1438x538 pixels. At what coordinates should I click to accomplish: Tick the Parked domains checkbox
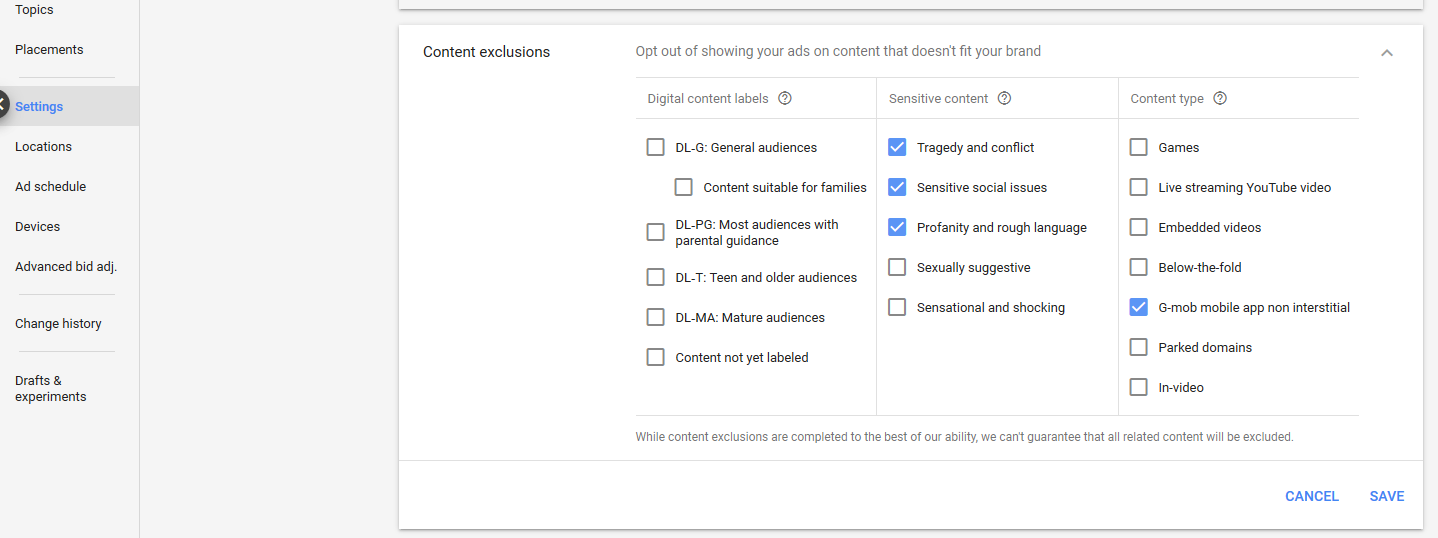point(1138,347)
